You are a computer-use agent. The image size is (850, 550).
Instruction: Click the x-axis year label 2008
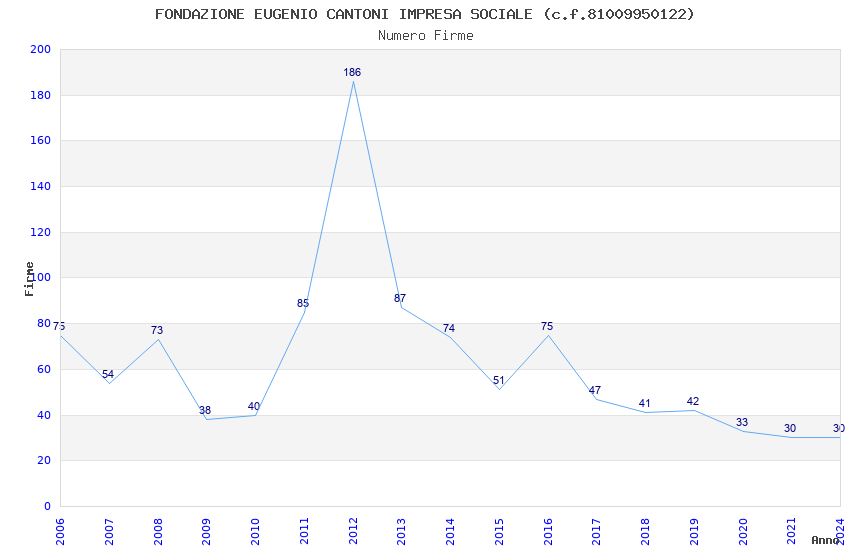pos(157,532)
